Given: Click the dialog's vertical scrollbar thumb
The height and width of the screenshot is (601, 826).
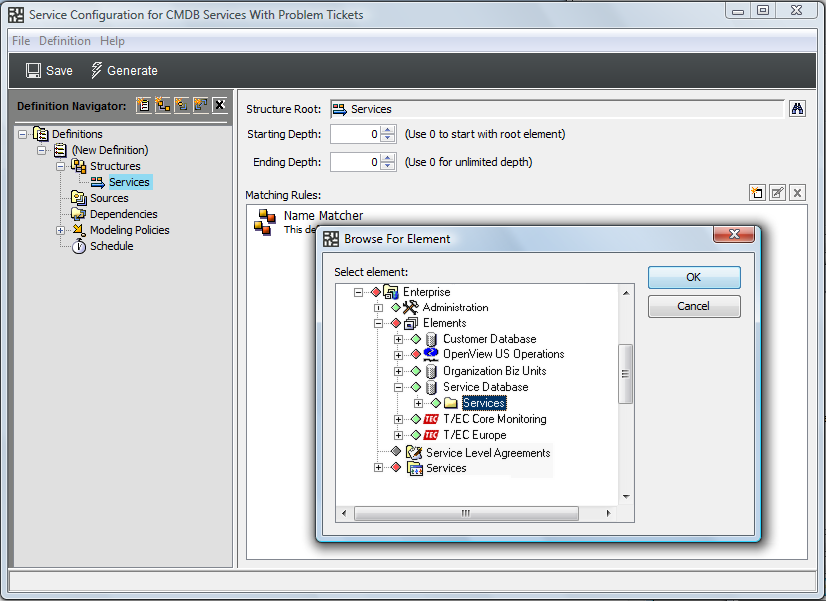Looking at the screenshot, I should [625, 374].
